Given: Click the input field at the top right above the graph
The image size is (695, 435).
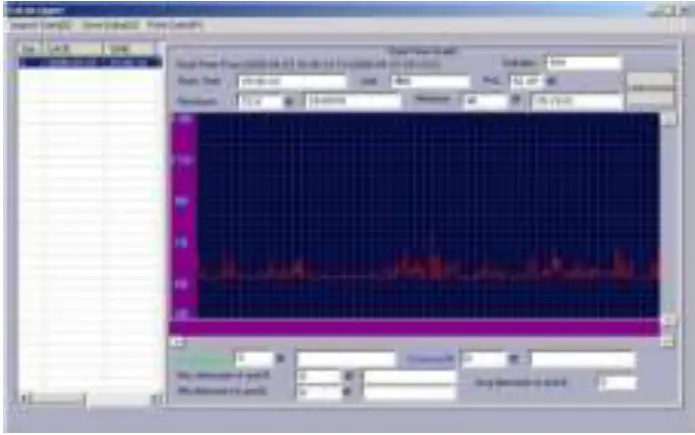Looking at the screenshot, I should click(x=584, y=63).
